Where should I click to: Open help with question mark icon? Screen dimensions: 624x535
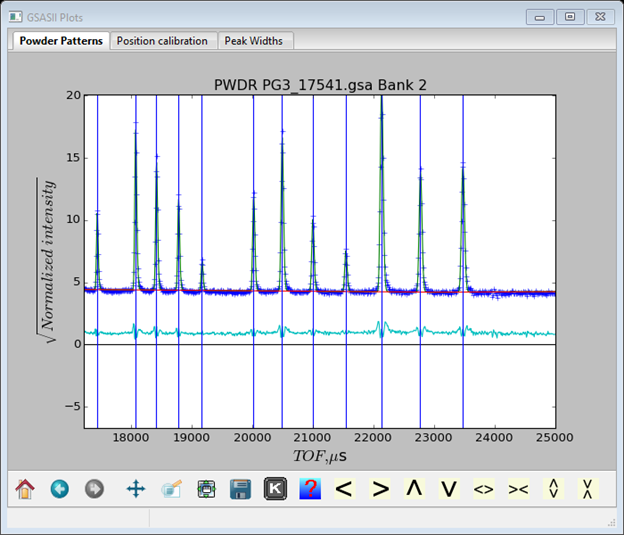coord(310,489)
